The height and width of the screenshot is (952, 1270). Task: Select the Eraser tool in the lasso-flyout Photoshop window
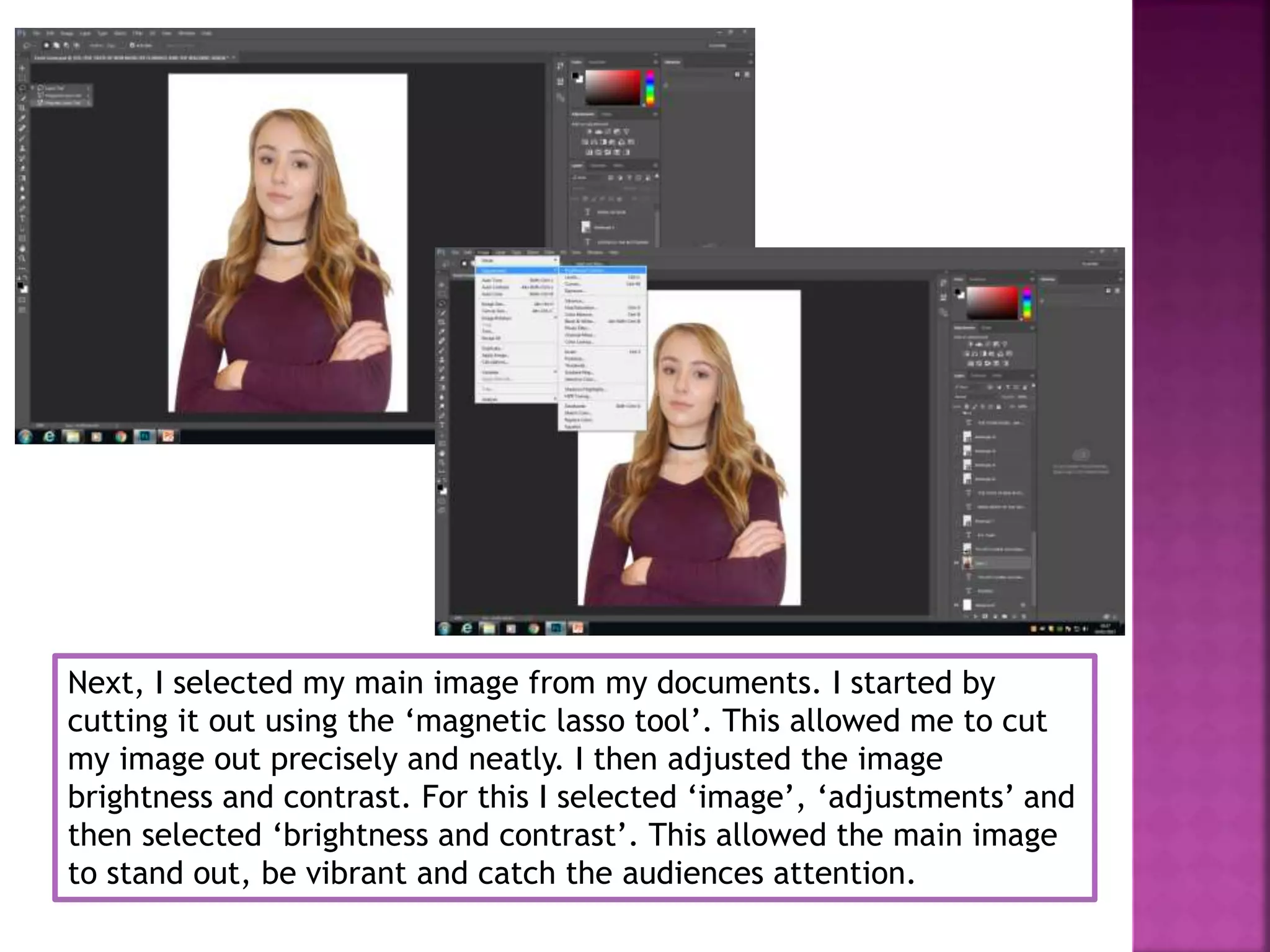(22, 169)
